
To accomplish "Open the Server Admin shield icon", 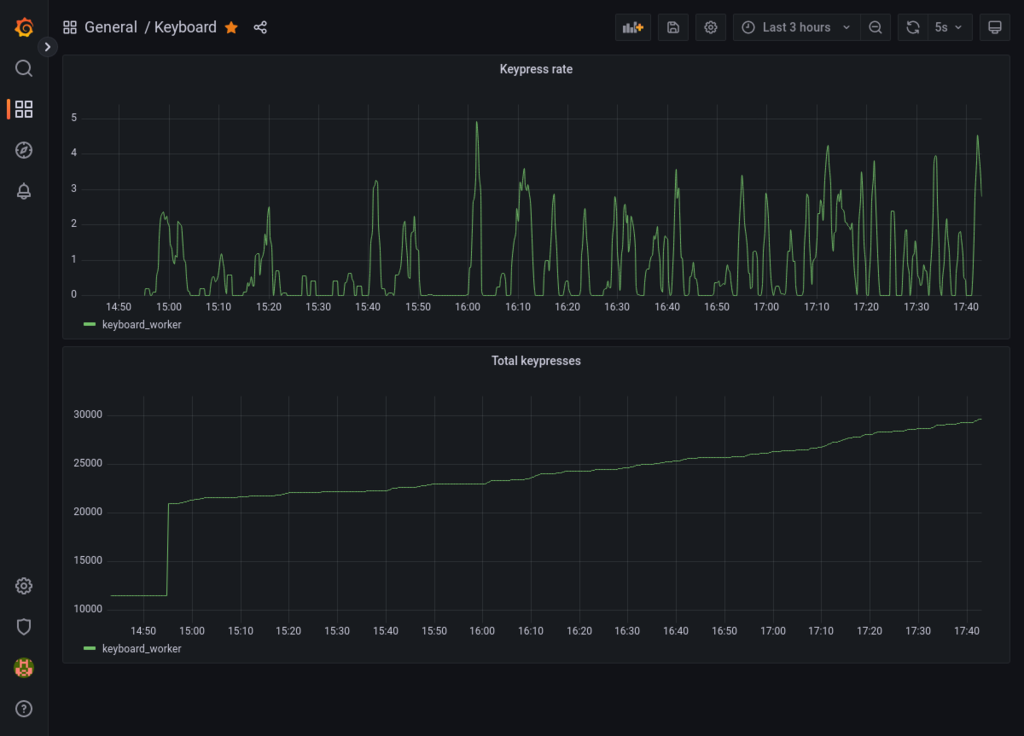I will (24, 627).
